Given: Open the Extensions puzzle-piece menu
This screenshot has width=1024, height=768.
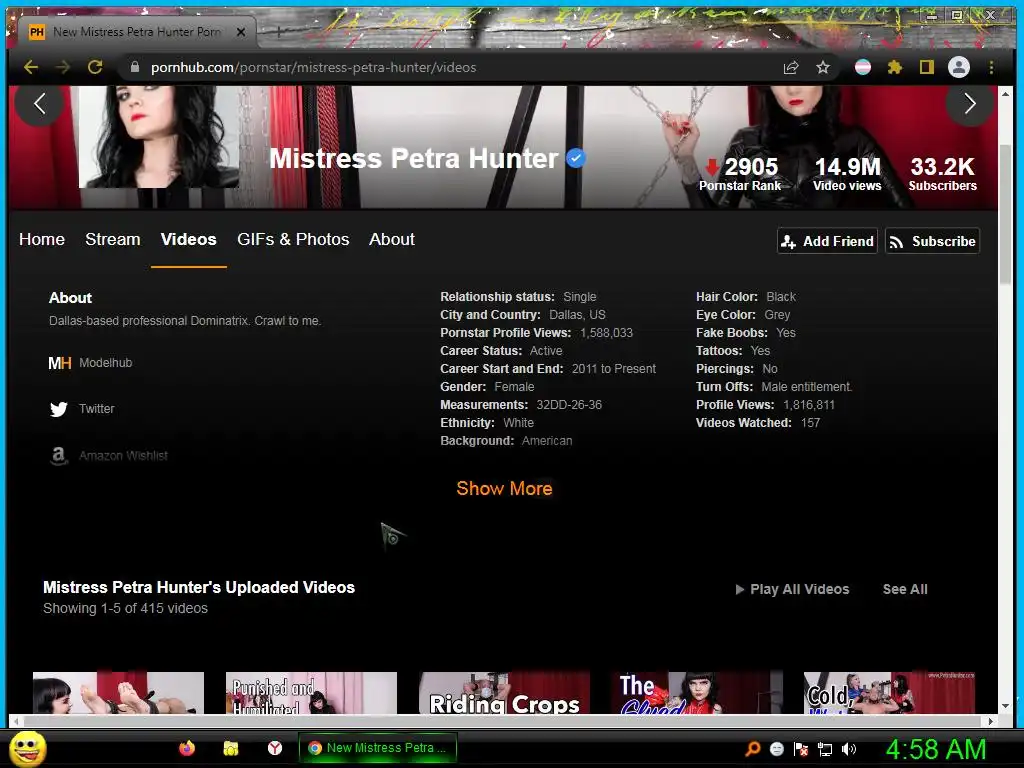Looking at the screenshot, I should point(895,67).
